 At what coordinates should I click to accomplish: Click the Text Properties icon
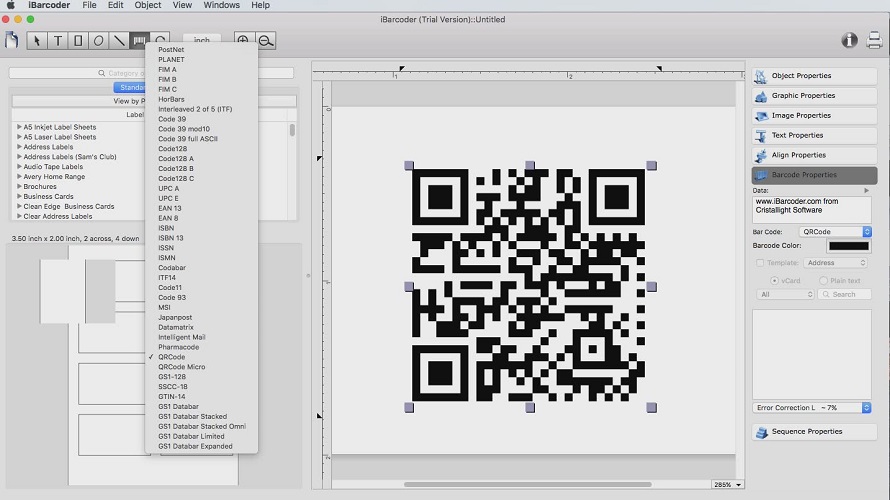[x=761, y=136]
